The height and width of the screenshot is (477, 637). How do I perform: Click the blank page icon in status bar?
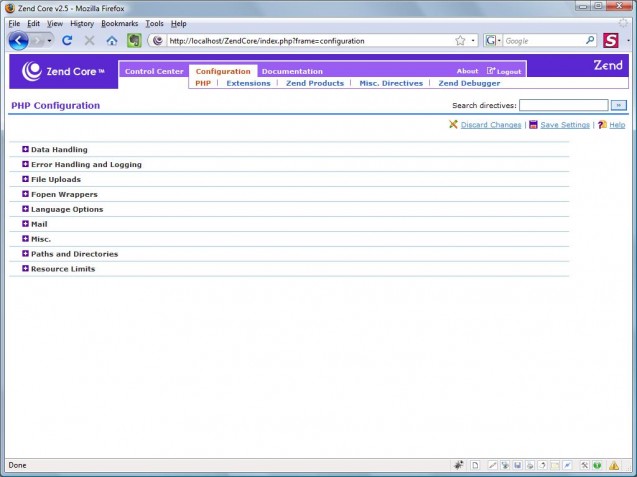pyautogui.click(x=475, y=465)
